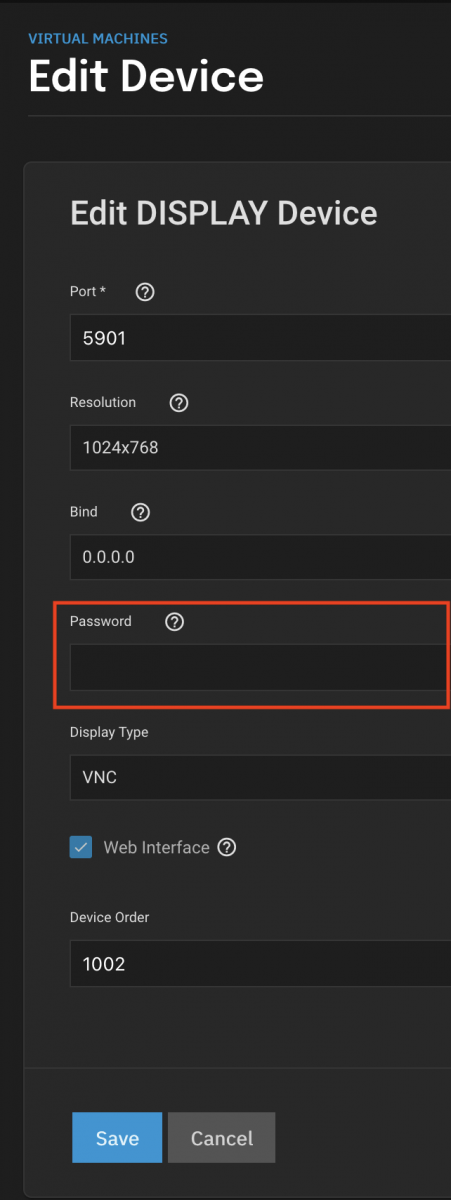Screen dimensions: 451x1200
Task: Expand the Bind 0.0.0.0 dropdown
Action: click(260, 557)
